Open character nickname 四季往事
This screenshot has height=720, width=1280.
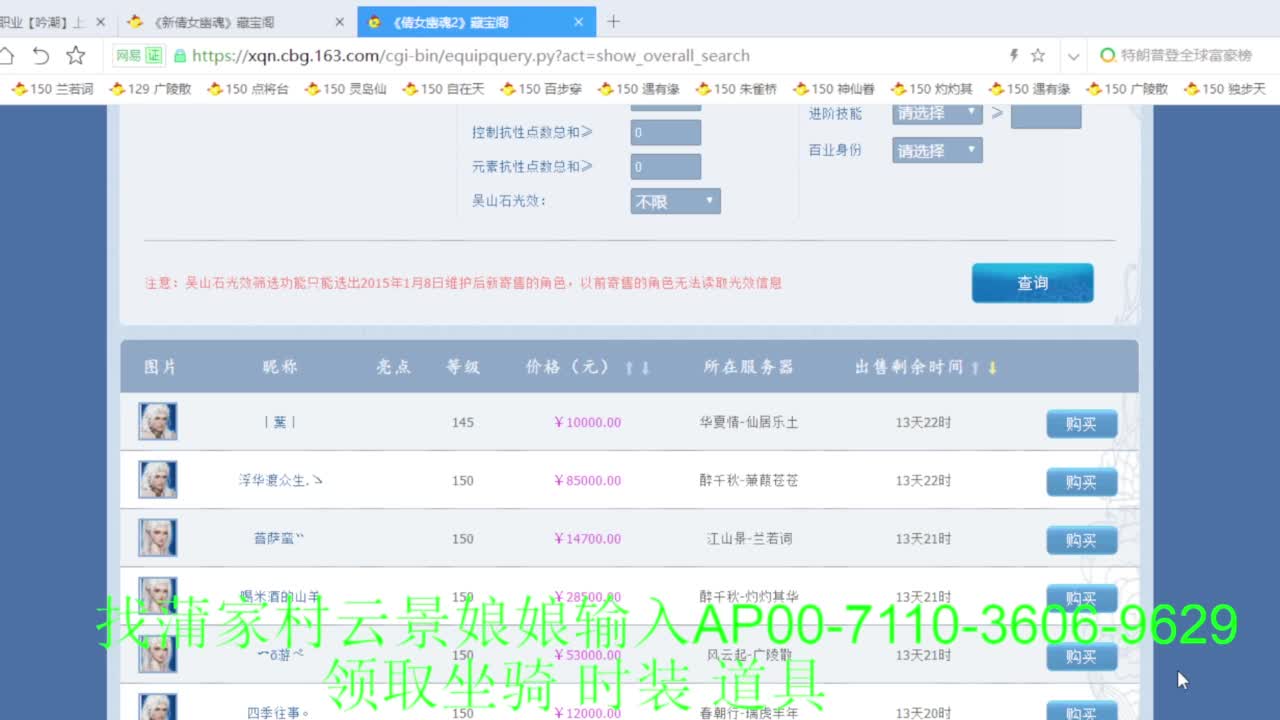[278, 713]
